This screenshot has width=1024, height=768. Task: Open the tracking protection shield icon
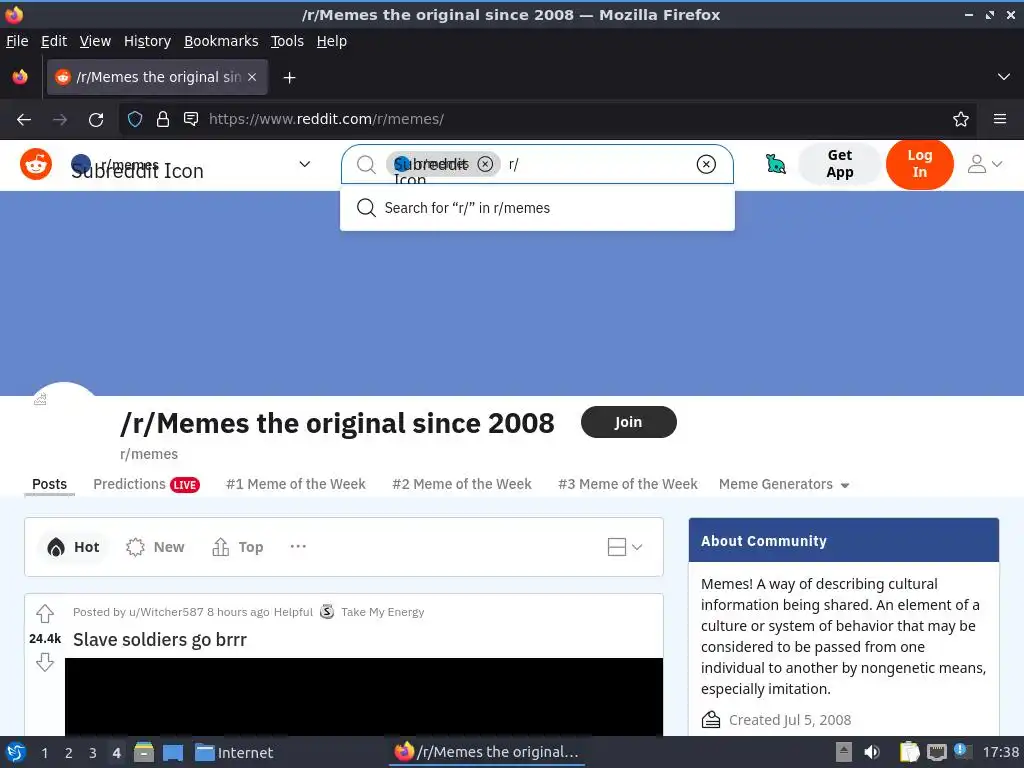(135, 119)
